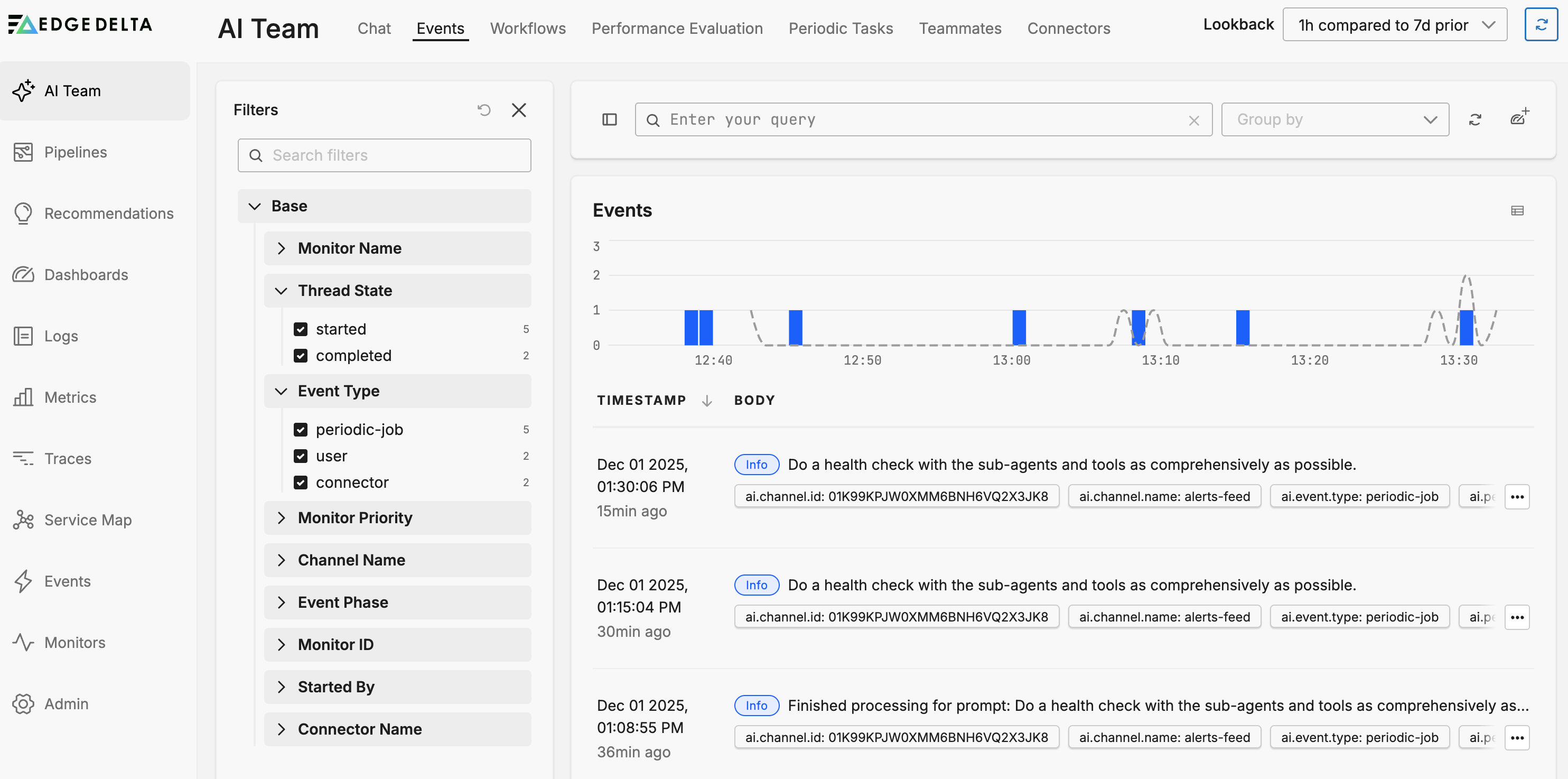The width and height of the screenshot is (1568, 779).
Task: Click inside the Enter your query field
Action: pos(852,119)
